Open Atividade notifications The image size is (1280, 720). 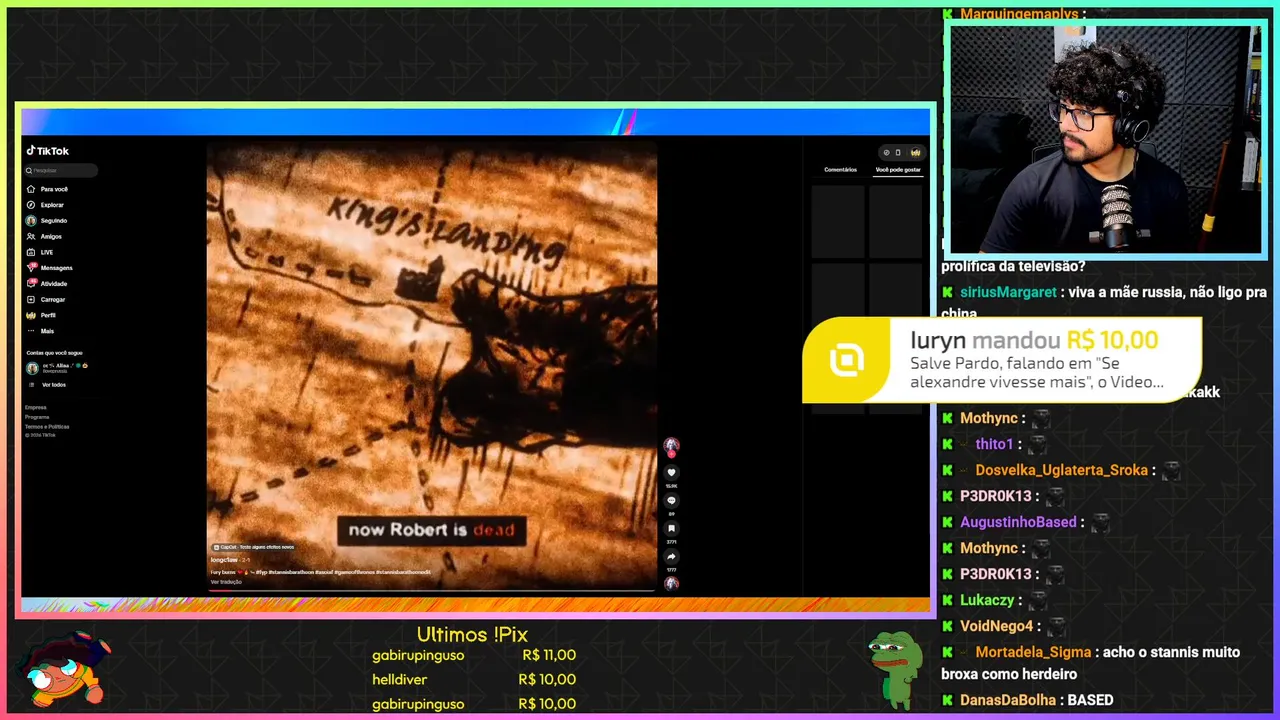pos(47,284)
